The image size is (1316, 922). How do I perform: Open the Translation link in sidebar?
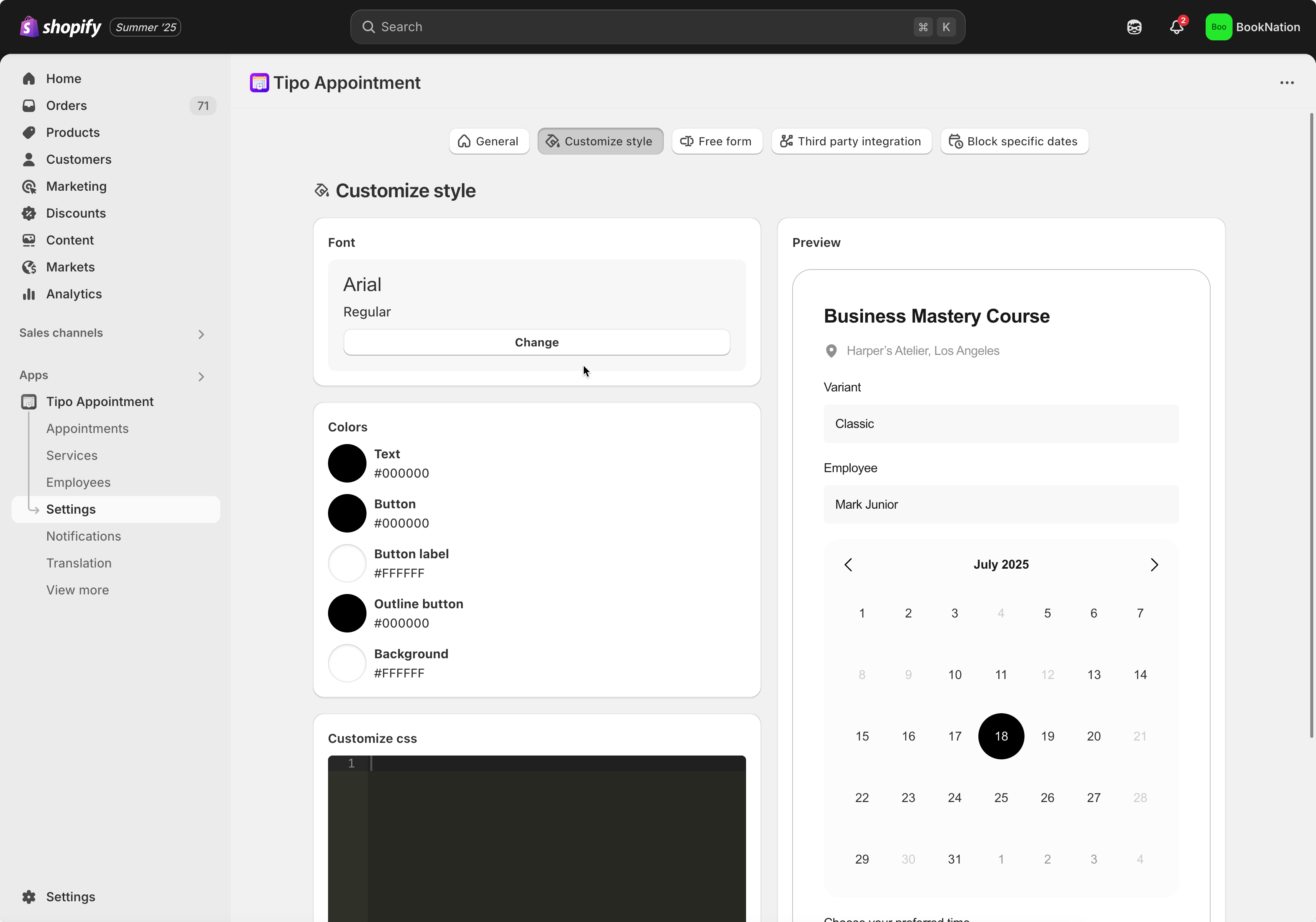pyautogui.click(x=79, y=563)
